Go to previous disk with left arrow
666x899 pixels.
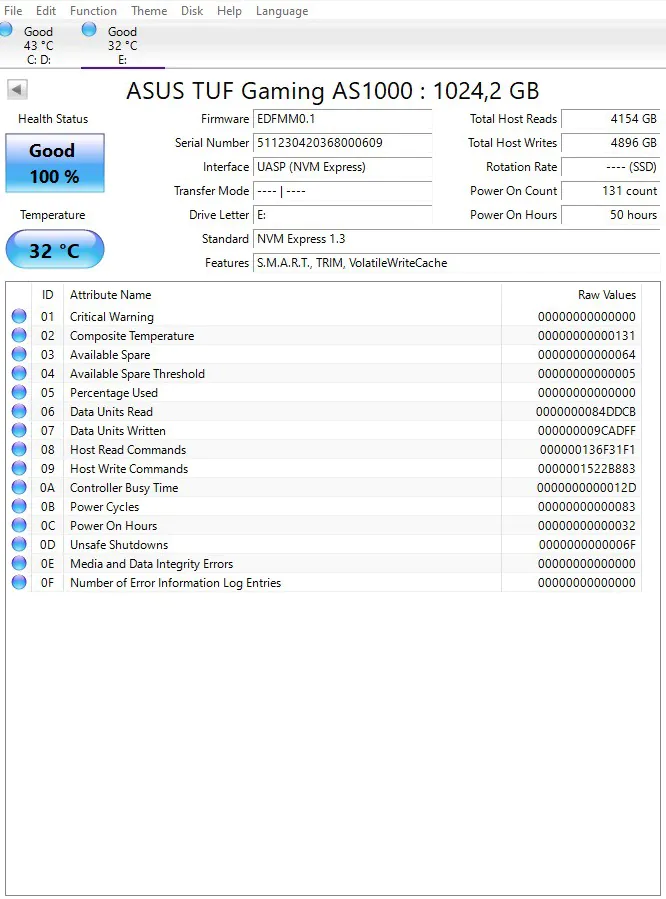17,89
